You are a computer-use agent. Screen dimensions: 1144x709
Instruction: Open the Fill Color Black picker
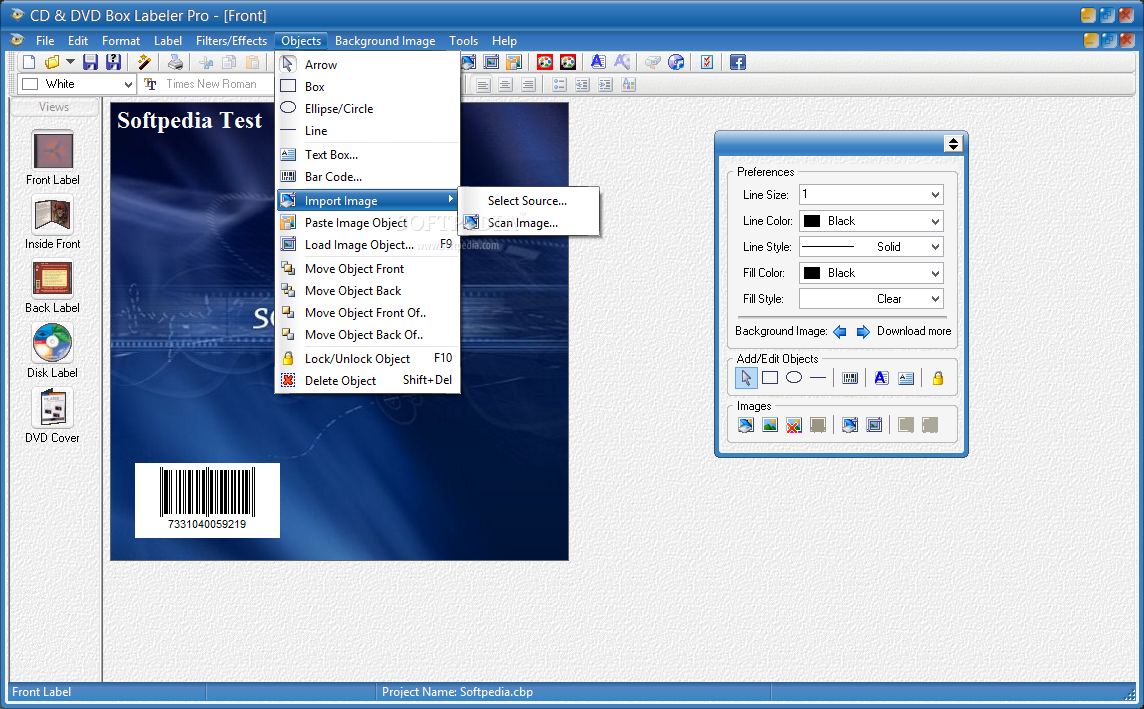871,273
